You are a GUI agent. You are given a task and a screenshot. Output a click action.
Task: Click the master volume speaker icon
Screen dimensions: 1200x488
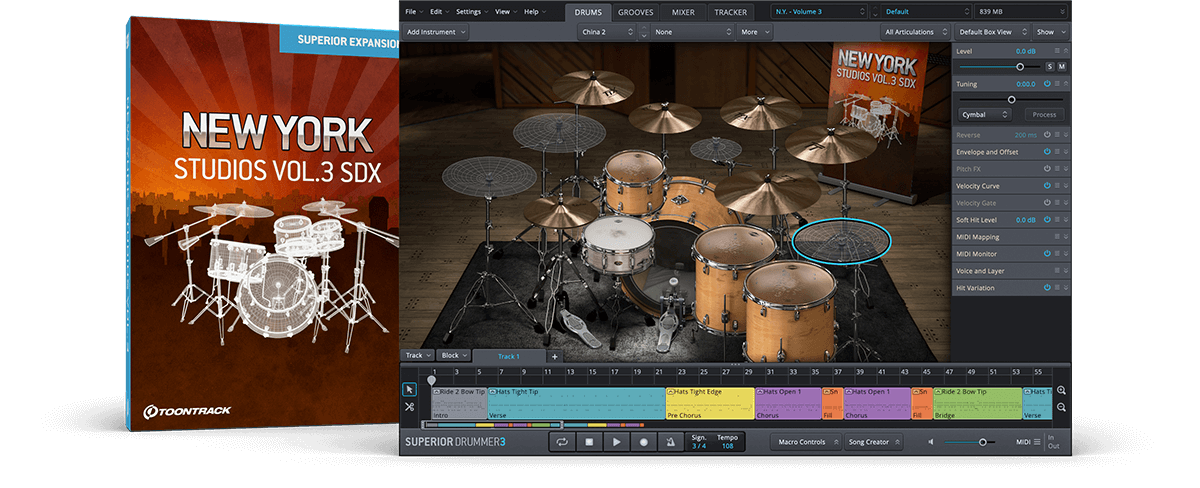coord(932,441)
